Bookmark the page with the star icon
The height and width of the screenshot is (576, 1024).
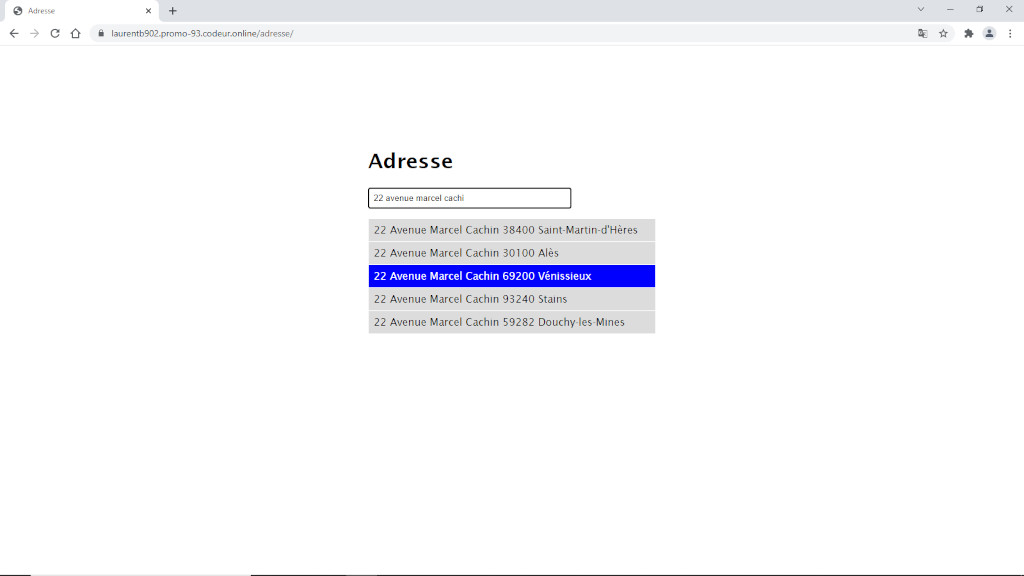(944, 32)
